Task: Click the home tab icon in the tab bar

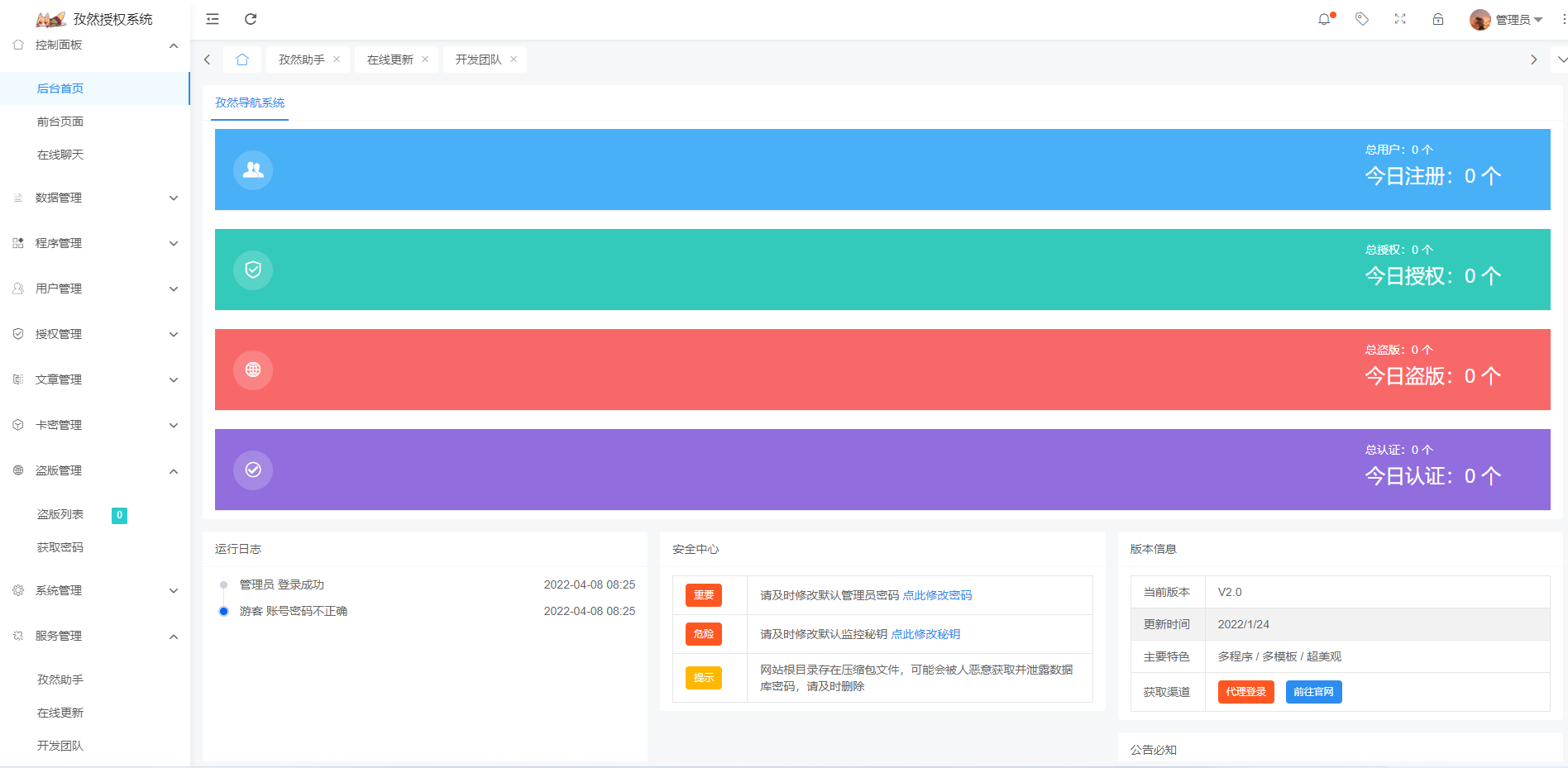Action: tap(241, 59)
